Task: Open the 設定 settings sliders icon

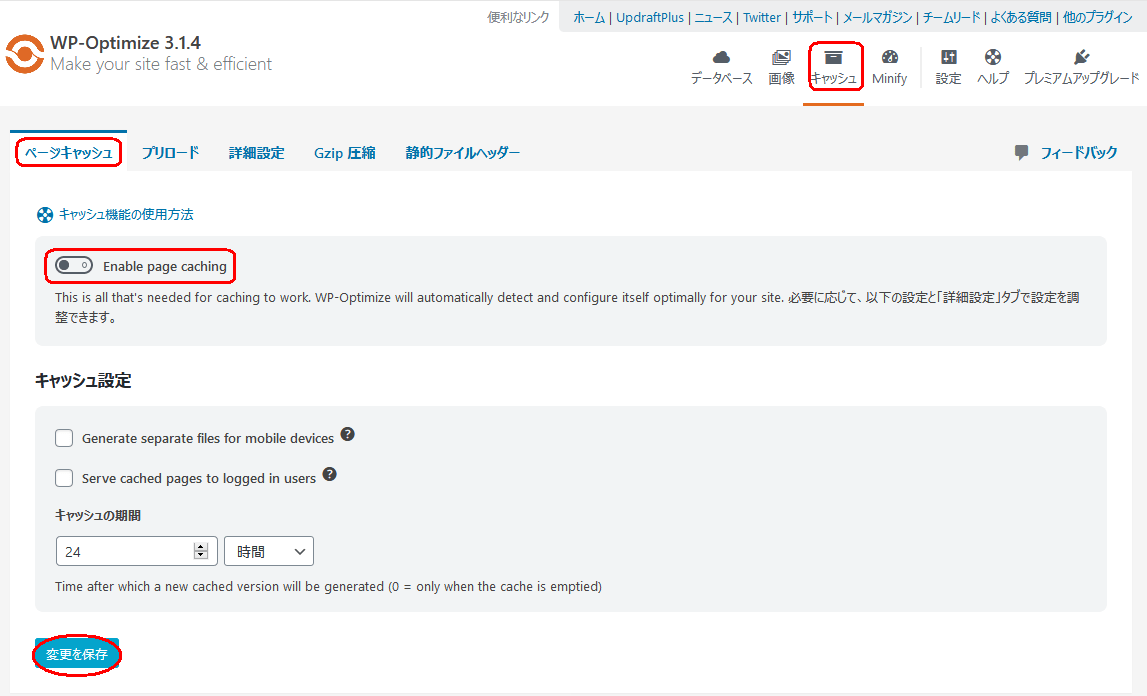Action: pos(948,57)
